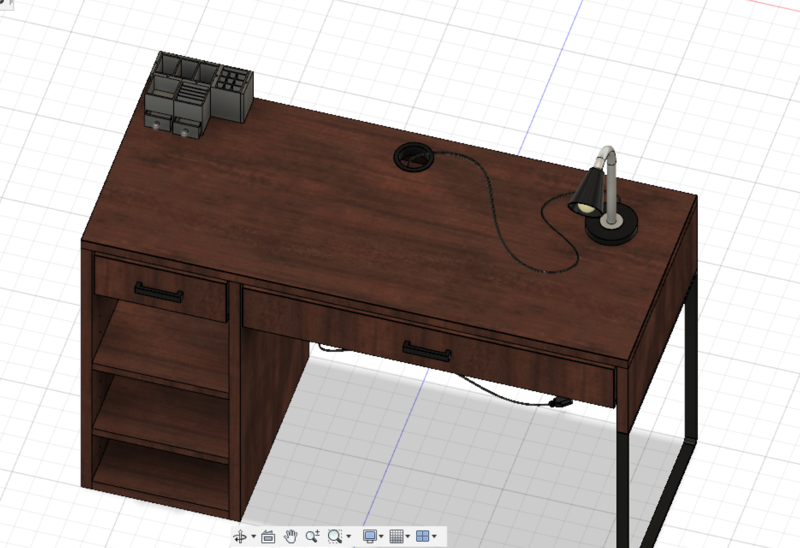This screenshot has height=548, width=800.
Task: Select the wide center drawer handle
Action: [x=427, y=351]
